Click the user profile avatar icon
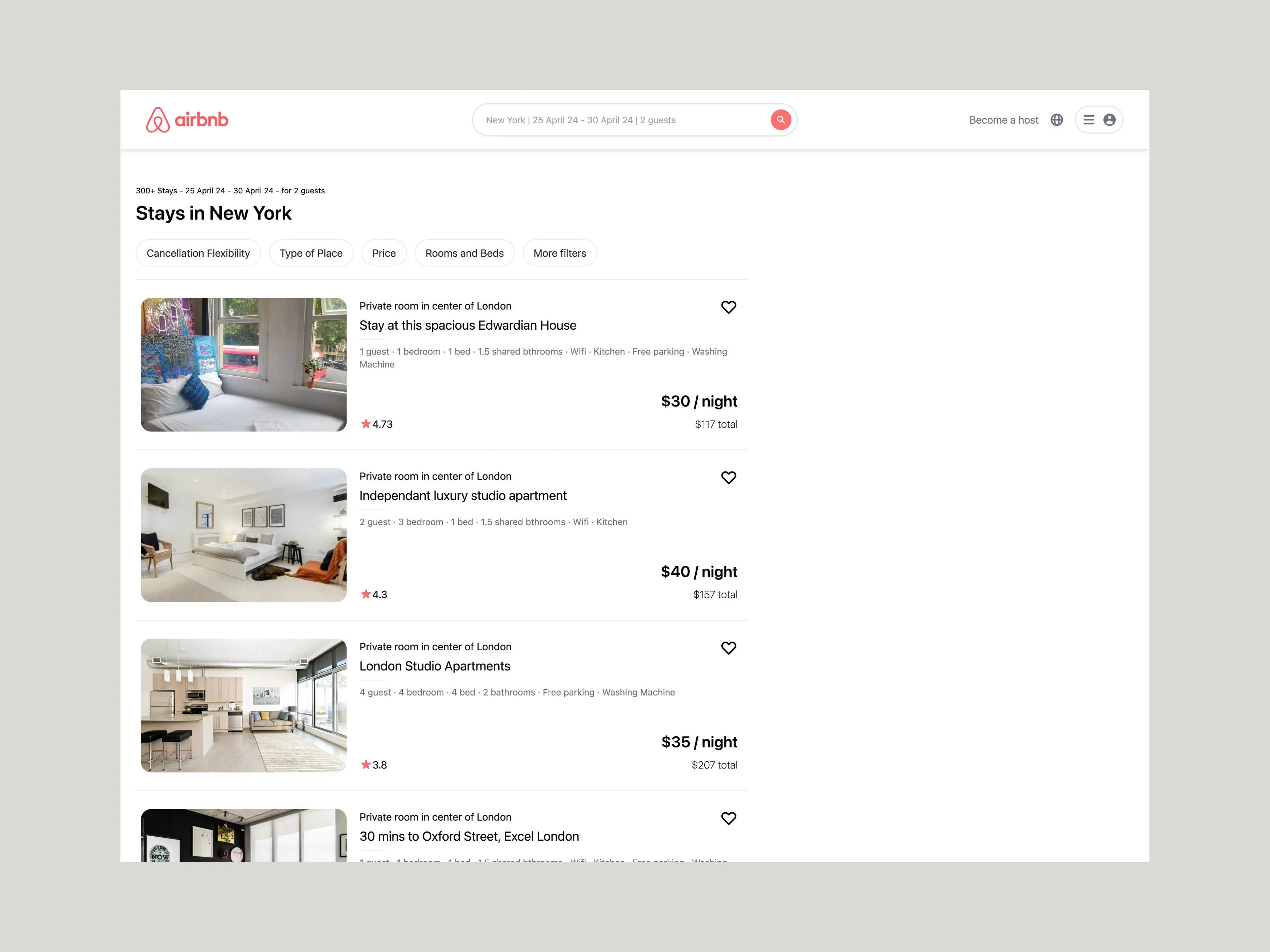The width and height of the screenshot is (1270, 952). pyautogui.click(x=1109, y=120)
